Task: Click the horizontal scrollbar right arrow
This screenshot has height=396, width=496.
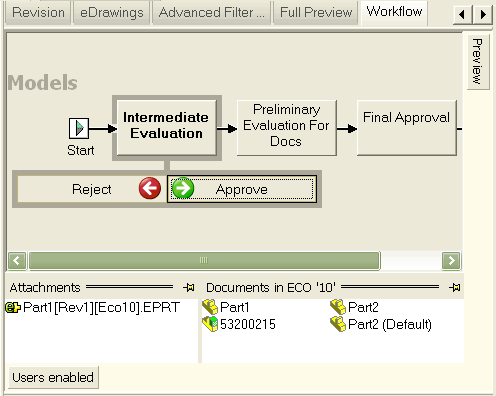Action: pyautogui.click(x=451, y=260)
